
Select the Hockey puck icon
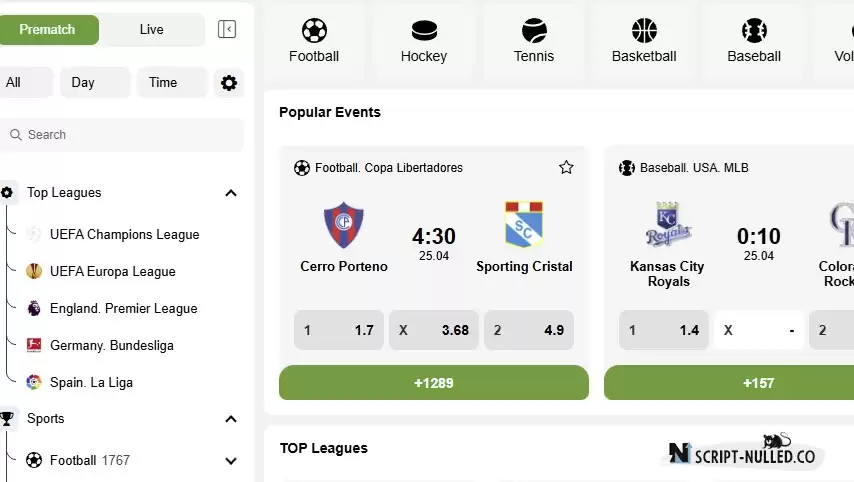click(x=424, y=30)
